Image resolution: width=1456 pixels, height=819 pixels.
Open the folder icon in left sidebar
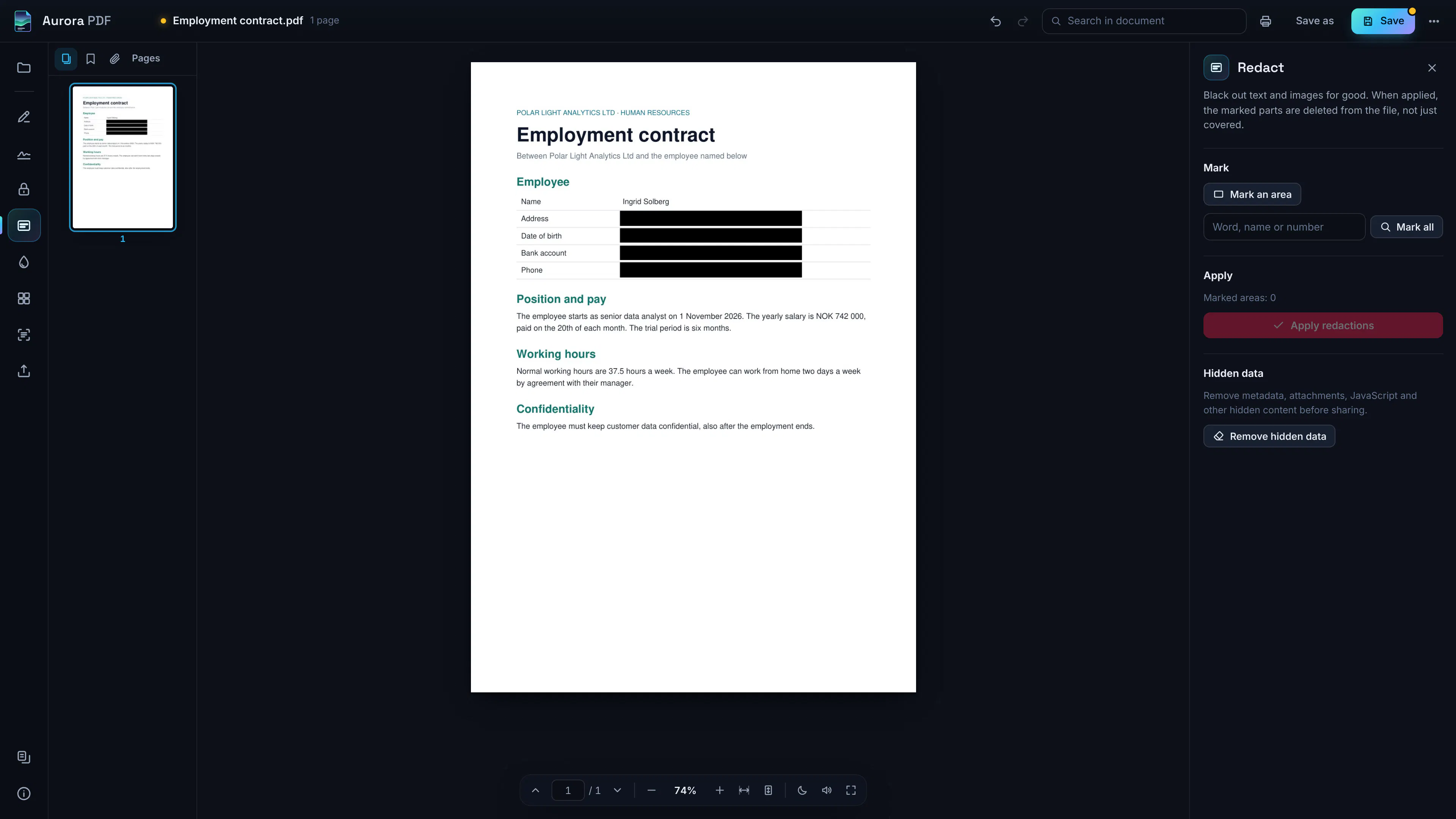(24, 68)
